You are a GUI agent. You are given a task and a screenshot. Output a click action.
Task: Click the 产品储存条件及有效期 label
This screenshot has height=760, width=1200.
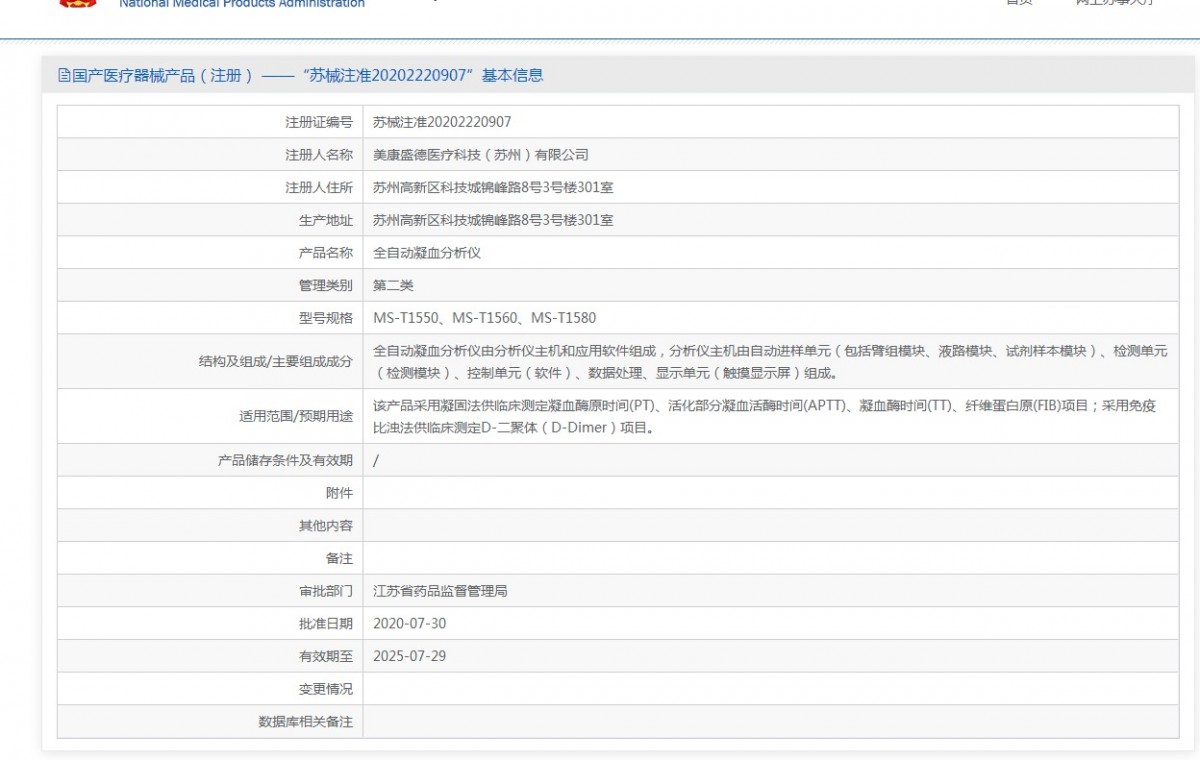(x=285, y=460)
